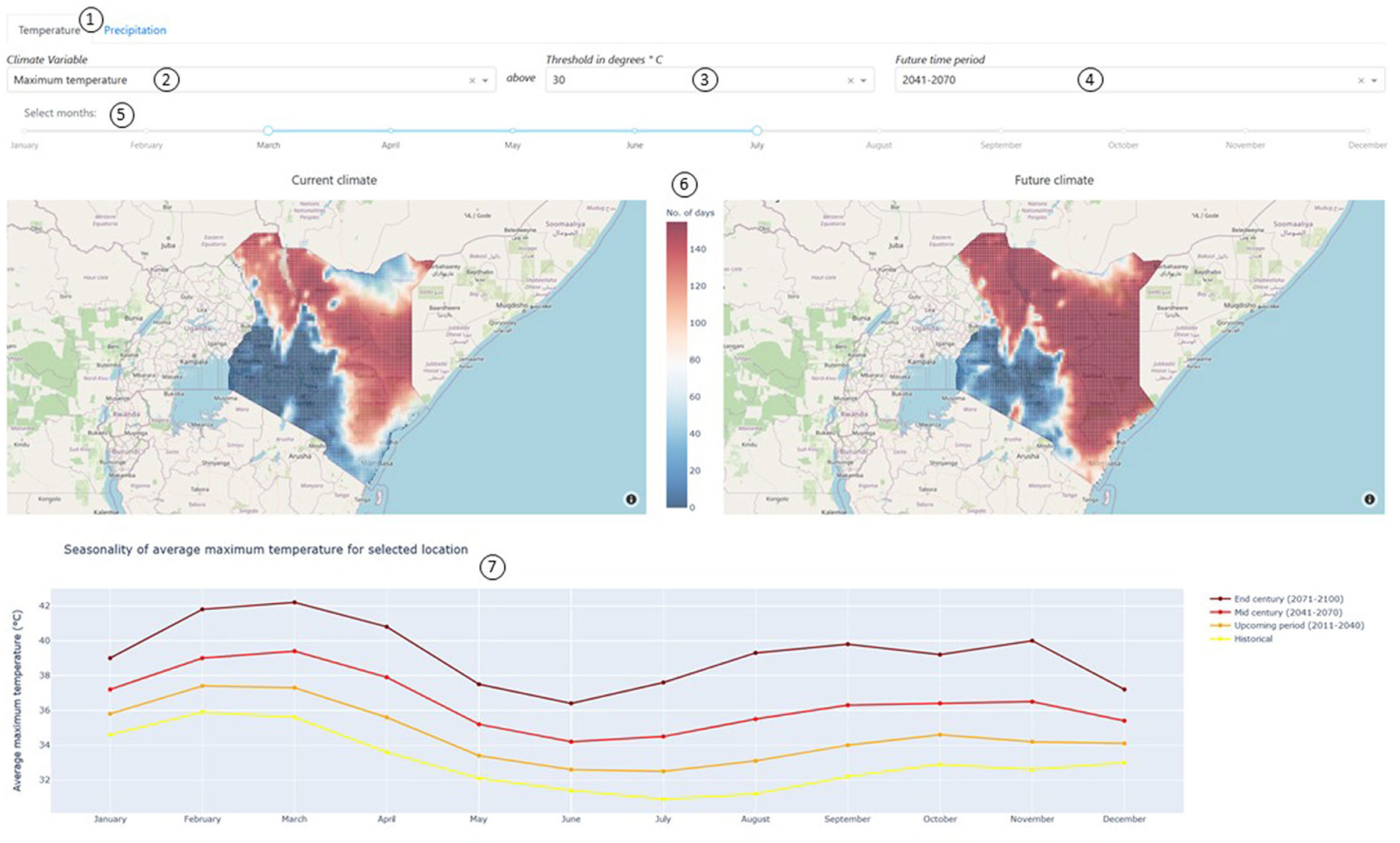
Task: Set month slider to November mark
Action: coord(1245,131)
